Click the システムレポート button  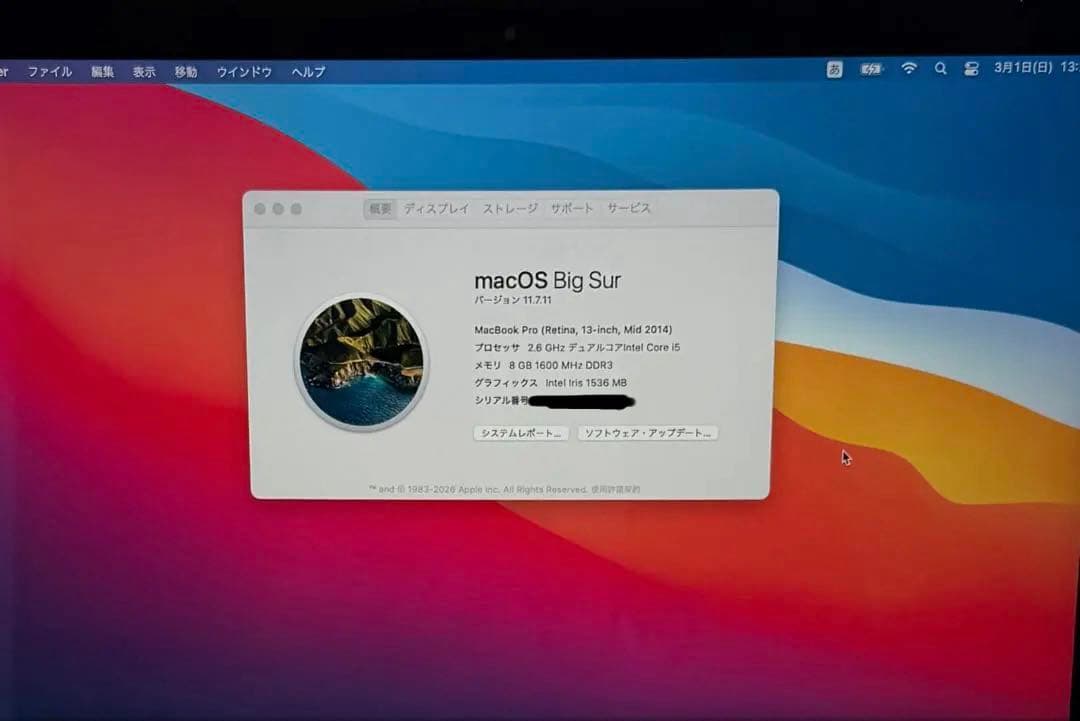coord(521,433)
